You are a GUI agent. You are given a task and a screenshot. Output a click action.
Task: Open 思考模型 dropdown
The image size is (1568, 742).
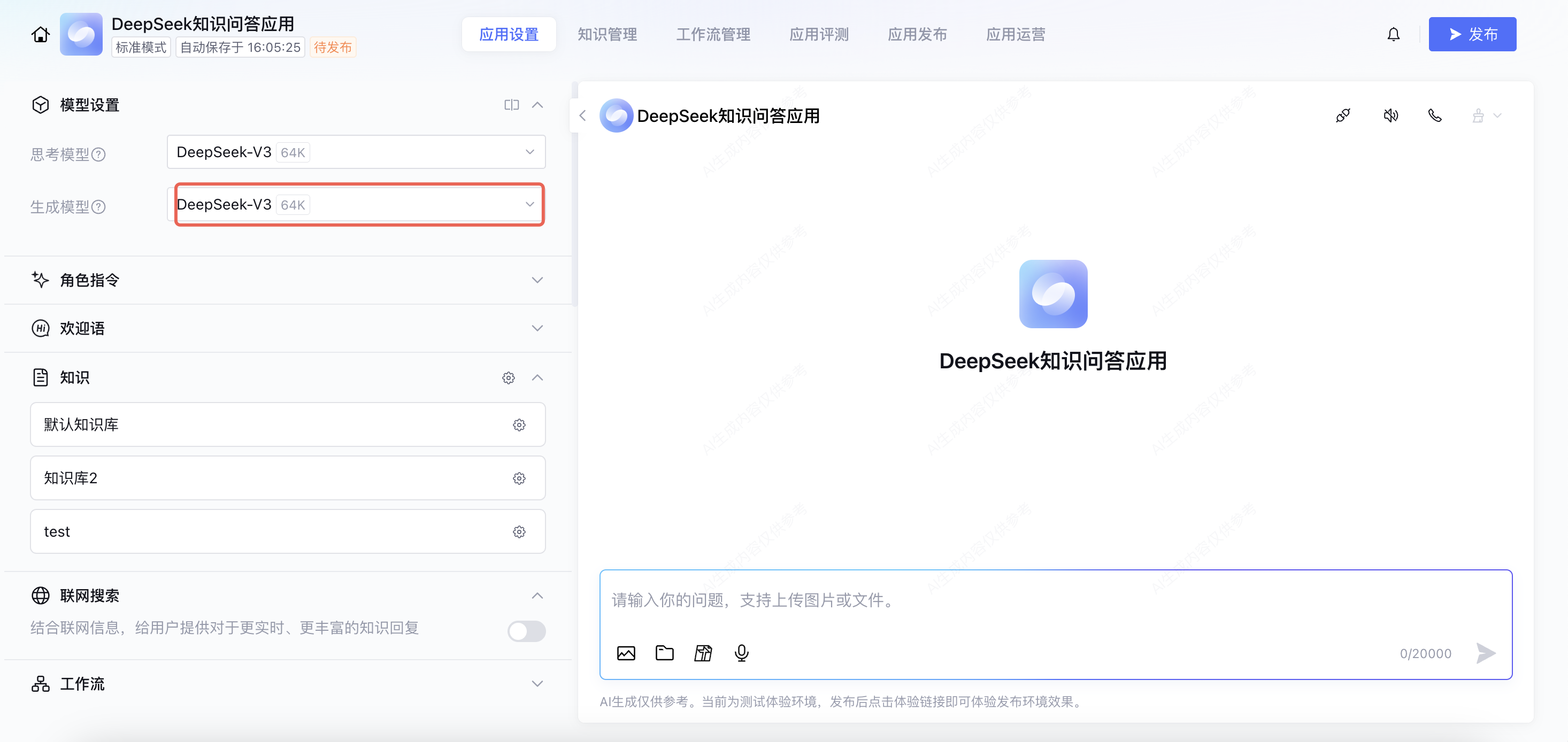356,152
